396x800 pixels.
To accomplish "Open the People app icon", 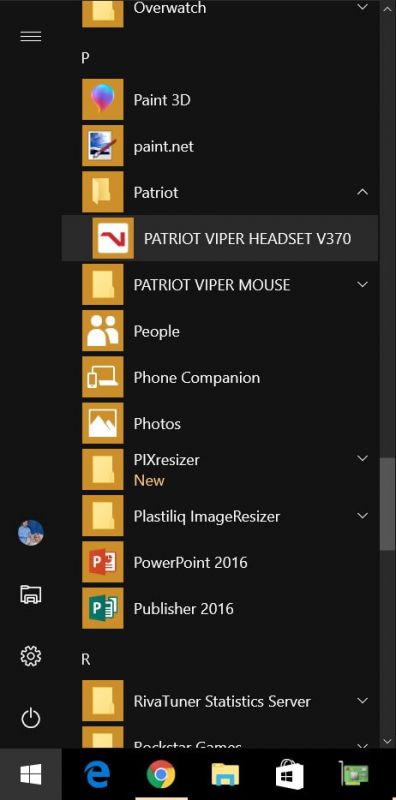I will tap(103, 331).
